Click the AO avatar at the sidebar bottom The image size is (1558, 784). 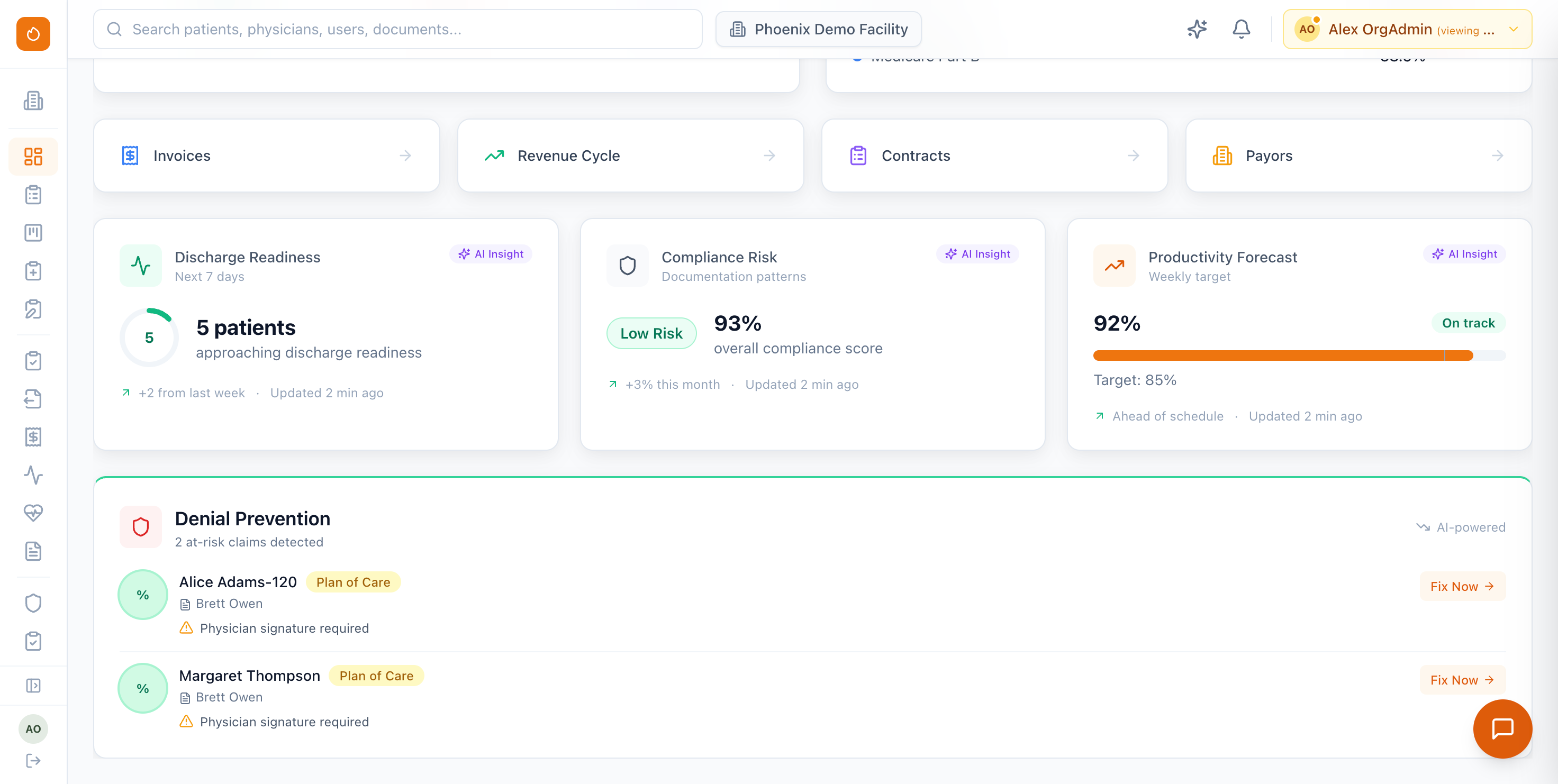pos(33,728)
